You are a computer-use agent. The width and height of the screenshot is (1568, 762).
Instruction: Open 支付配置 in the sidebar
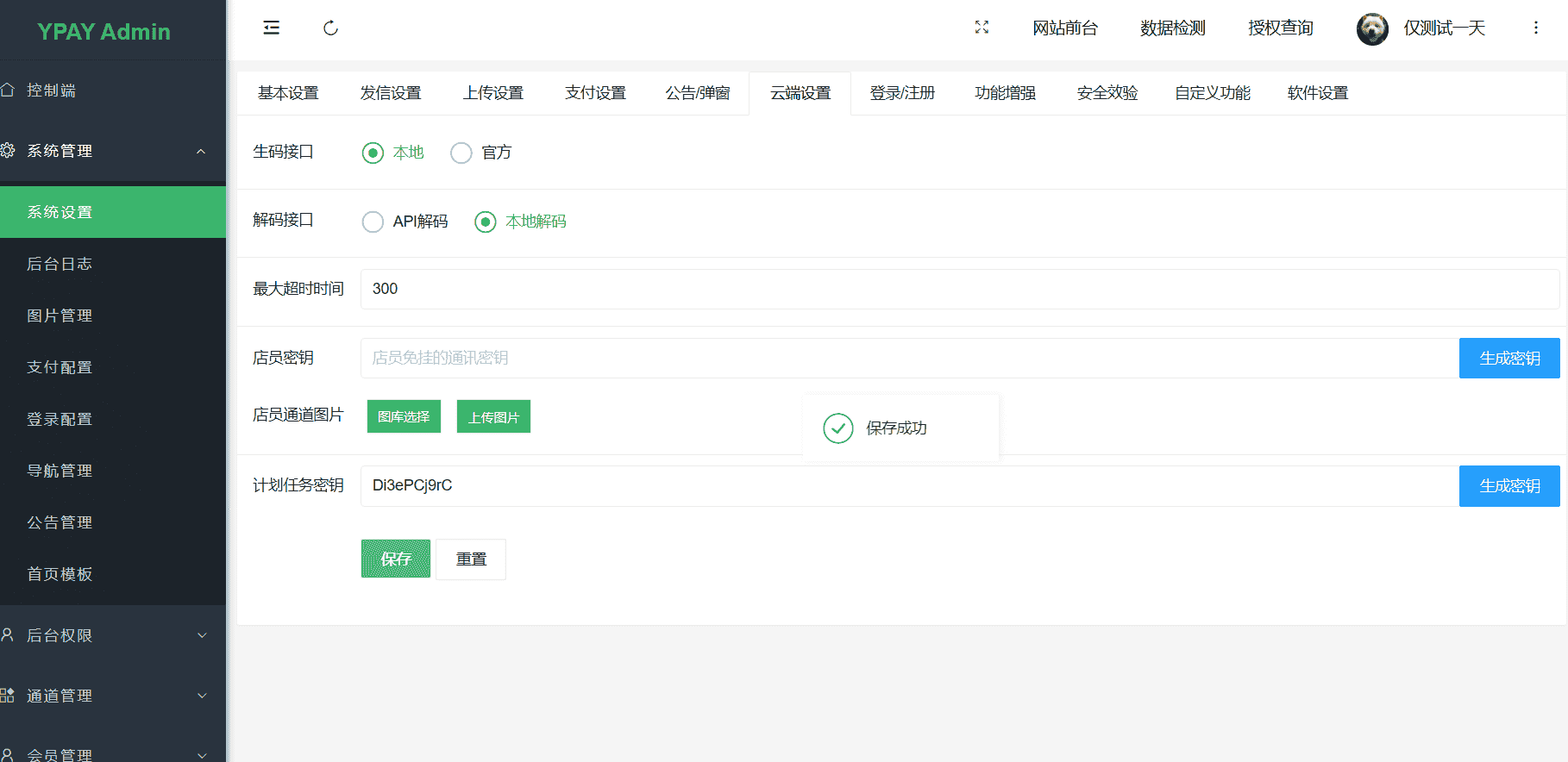coord(60,367)
